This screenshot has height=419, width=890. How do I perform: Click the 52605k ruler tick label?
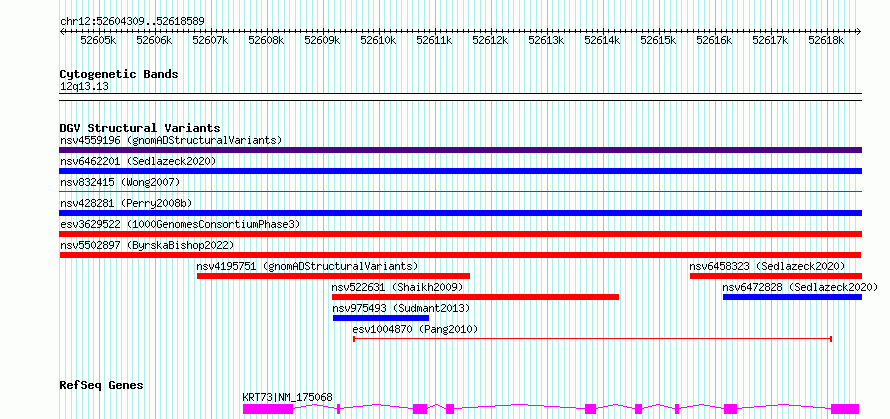point(98,40)
